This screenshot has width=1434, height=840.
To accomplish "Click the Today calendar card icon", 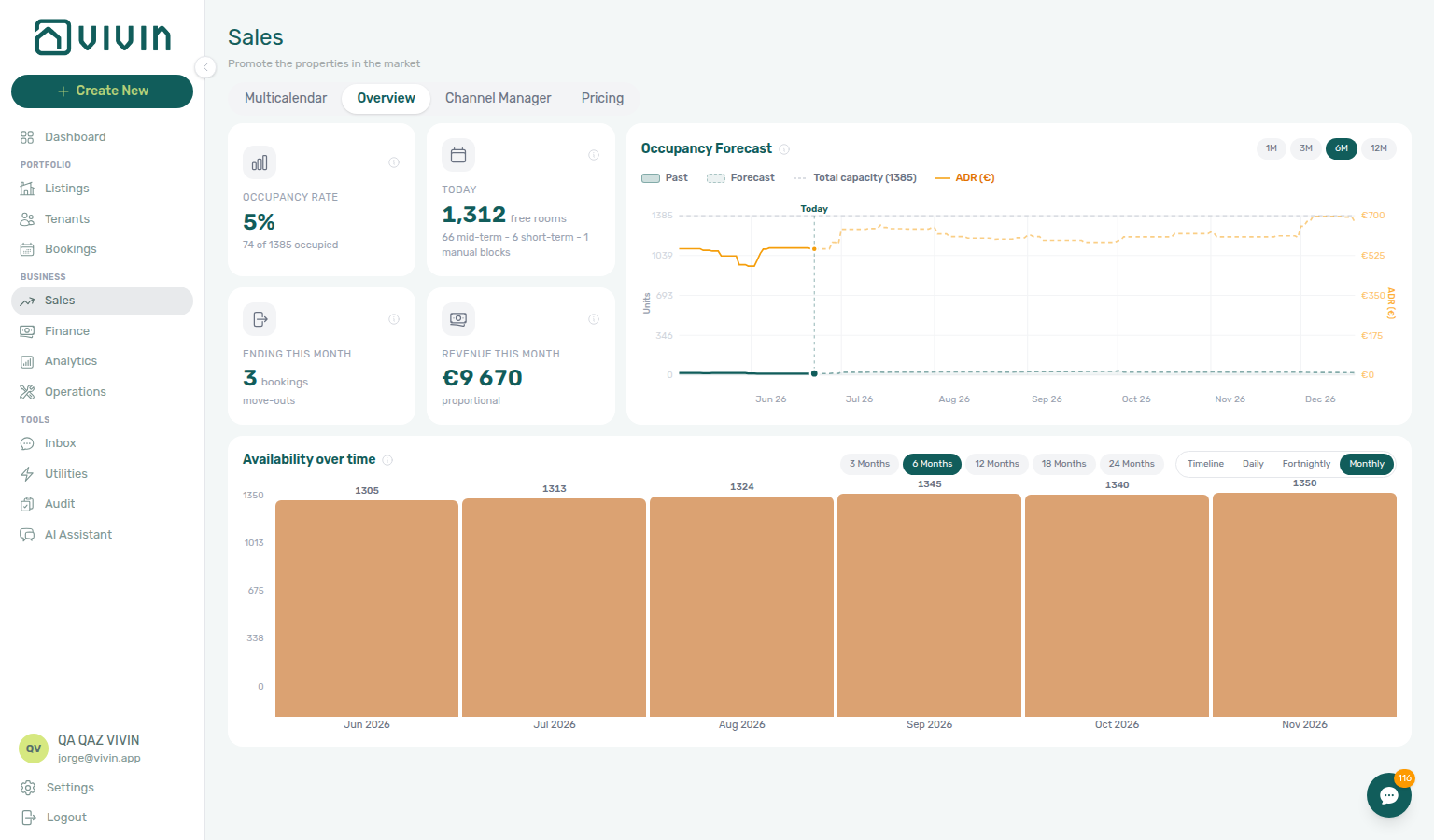I will 458,155.
